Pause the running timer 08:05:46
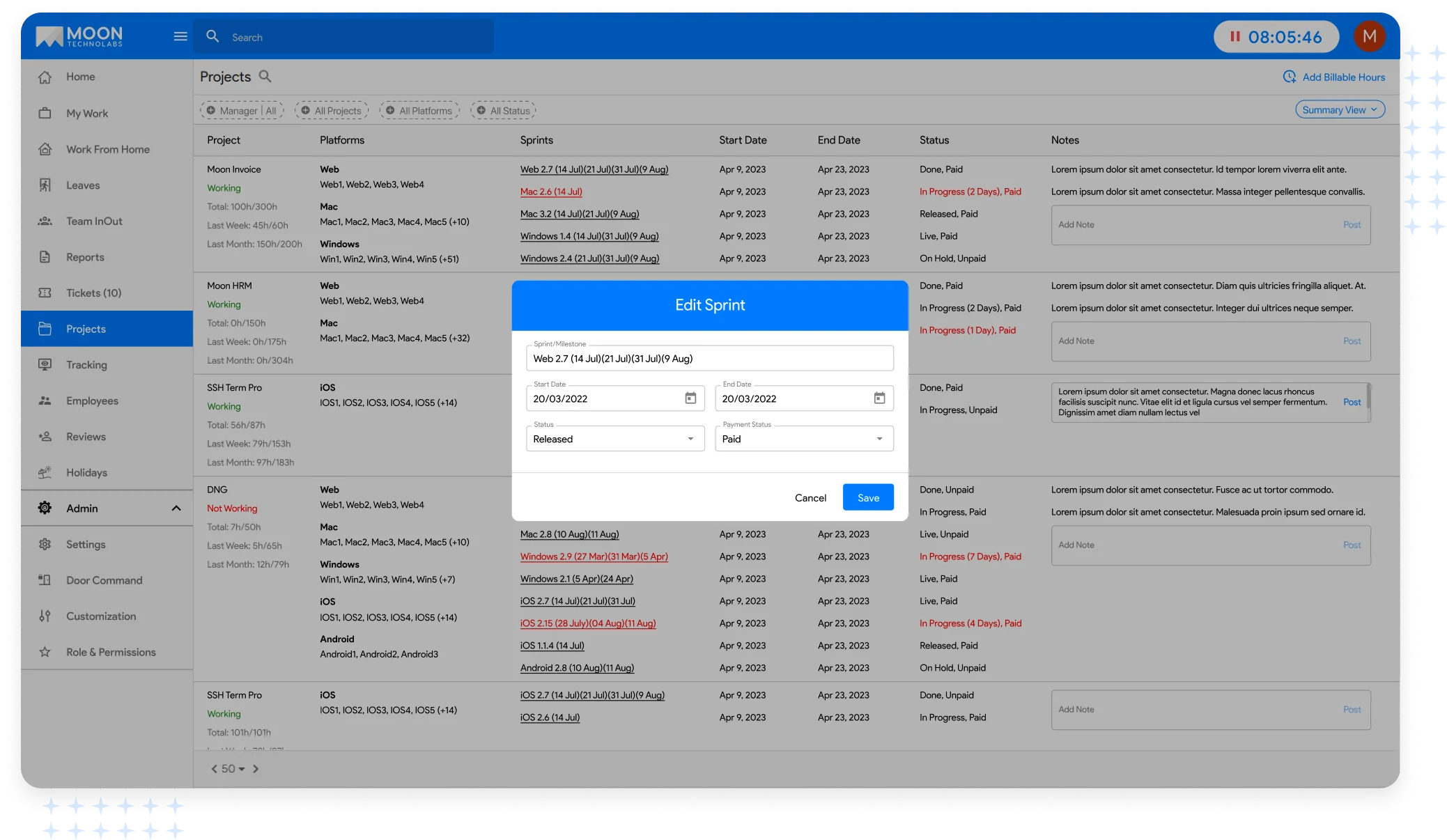1447x840 pixels. pyautogui.click(x=1235, y=36)
